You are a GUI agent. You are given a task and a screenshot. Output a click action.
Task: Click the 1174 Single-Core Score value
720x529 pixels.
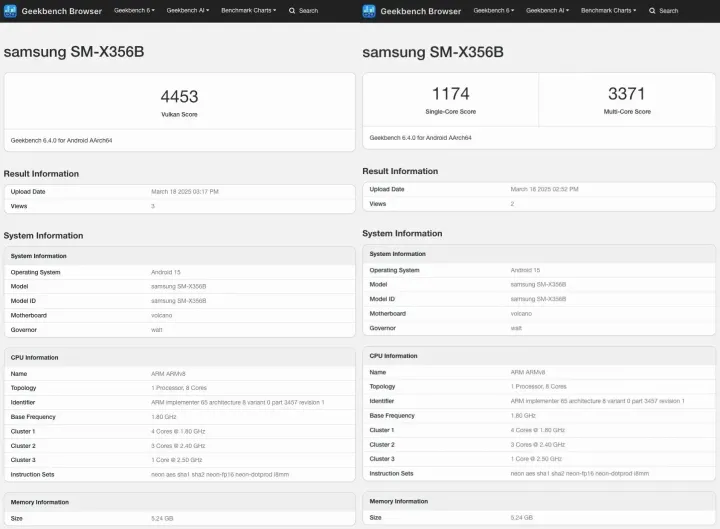coord(450,94)
